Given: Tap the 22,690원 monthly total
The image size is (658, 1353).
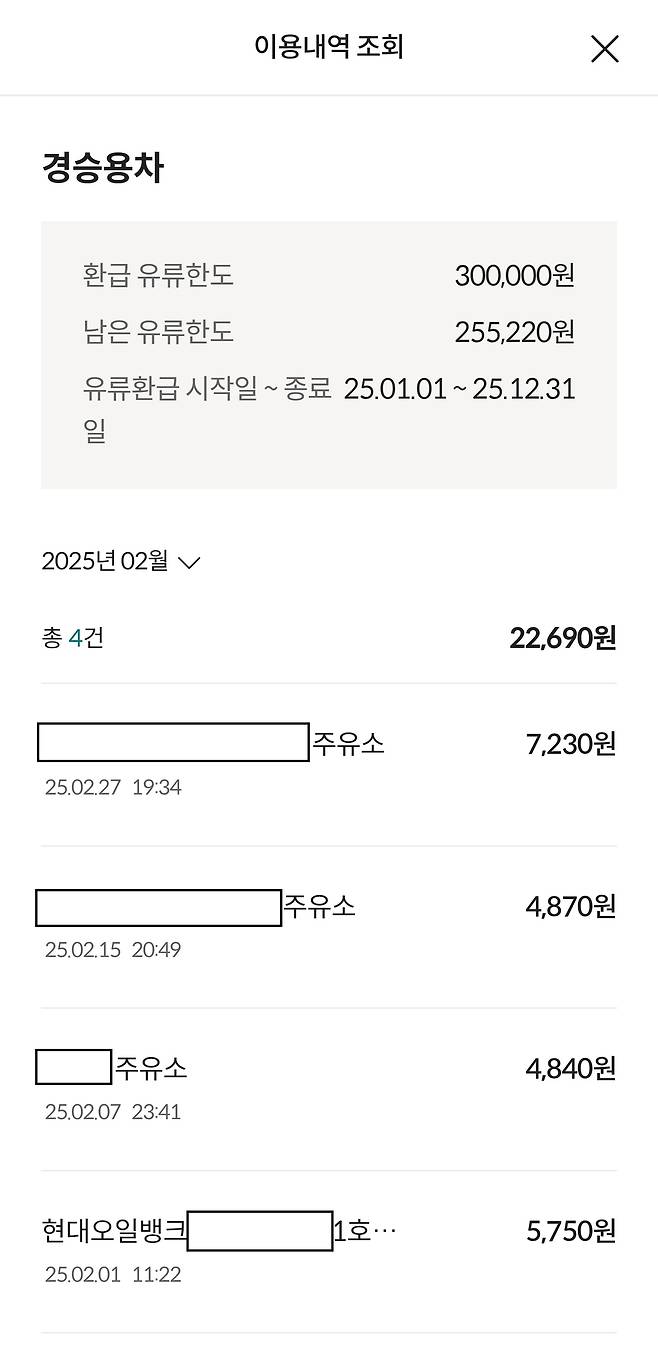Looking at the screenshot, I should (x=562, y=637).
